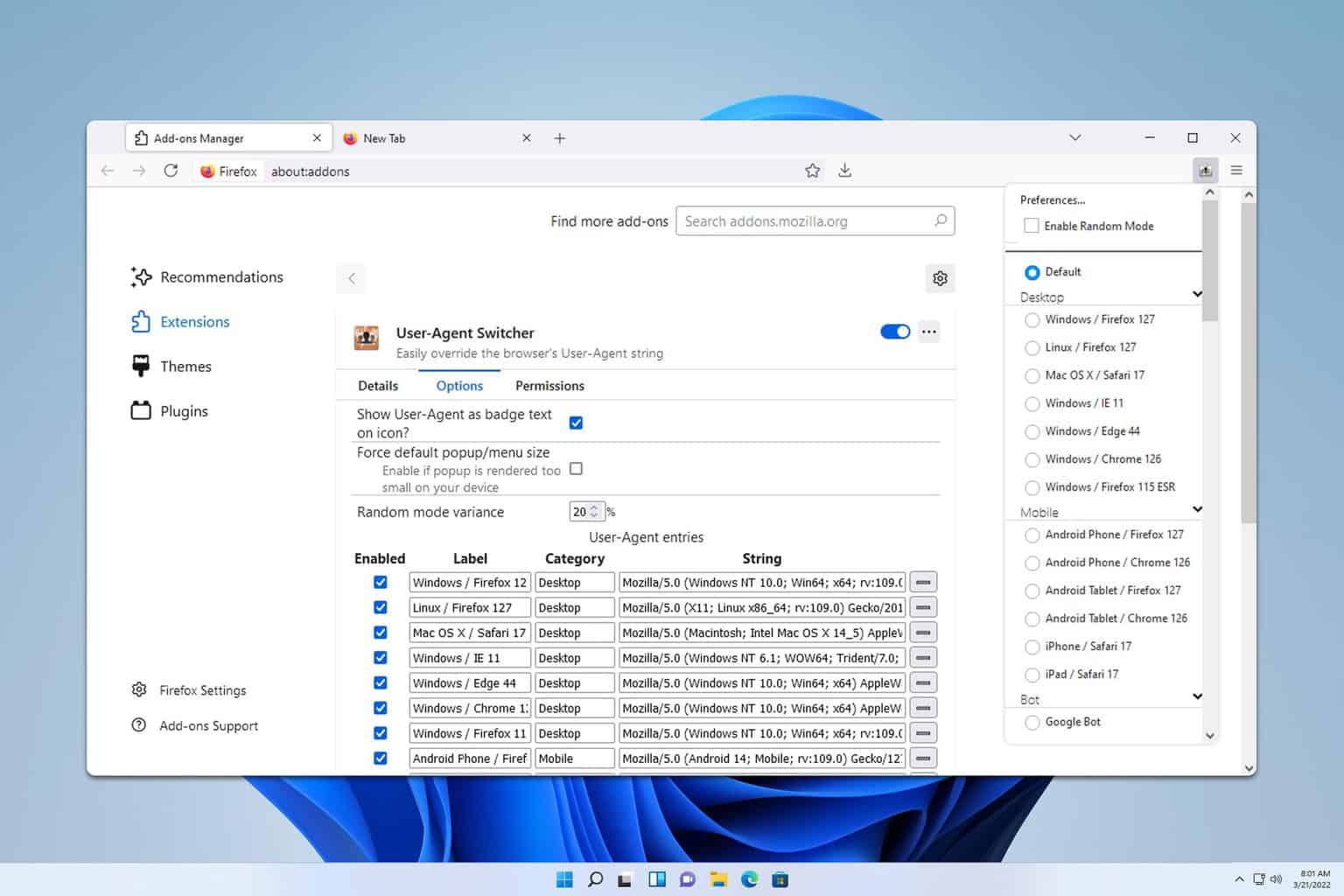
Task: Return to the extensions list with the back chevron
Action: 352,278
